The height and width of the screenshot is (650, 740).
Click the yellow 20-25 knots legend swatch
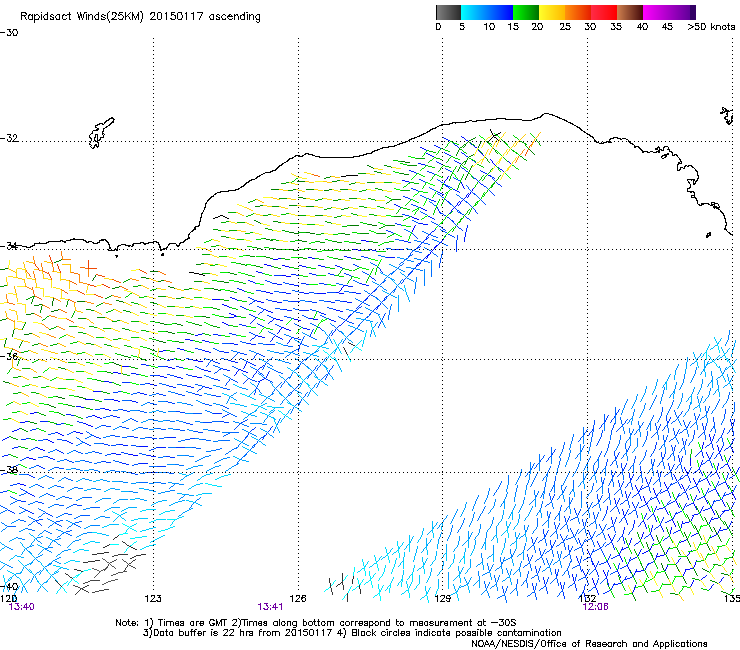coord(552,12)
